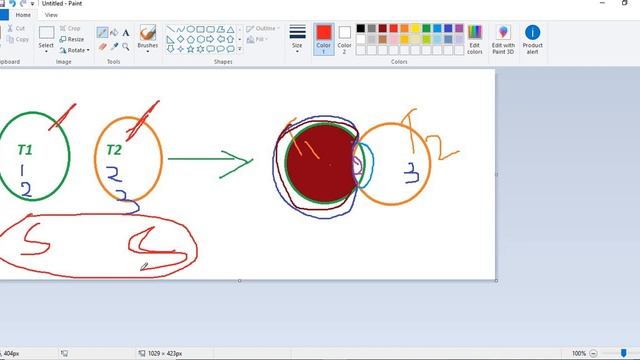Open Edit colors dialog
The image size is (640, 360).
coord(475,39)
